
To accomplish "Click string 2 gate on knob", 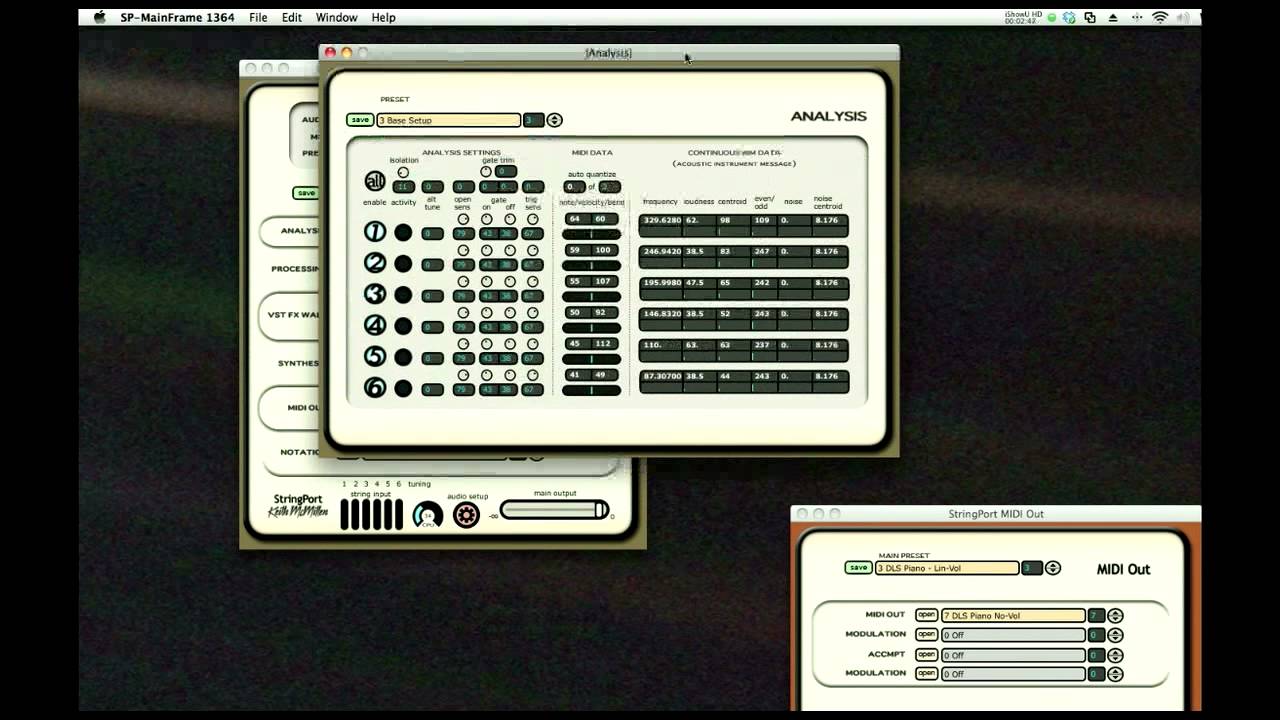I will click(487, 250).
